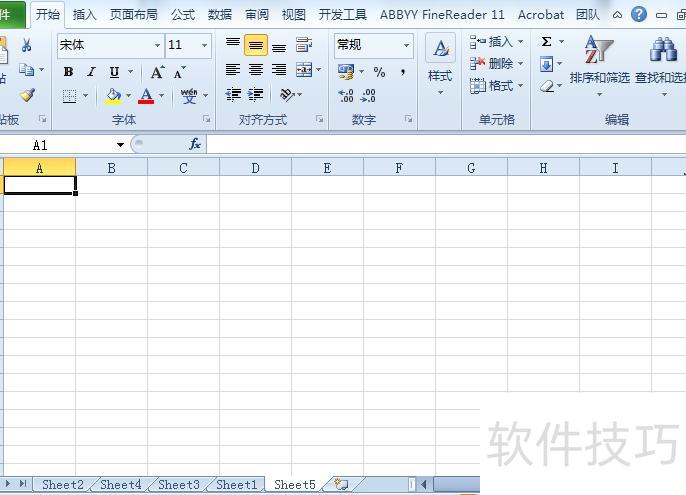This screenshot has height=495, width=686.
Task: Open 查找和选择 binoculars find tool
Action: coord(662,66)
